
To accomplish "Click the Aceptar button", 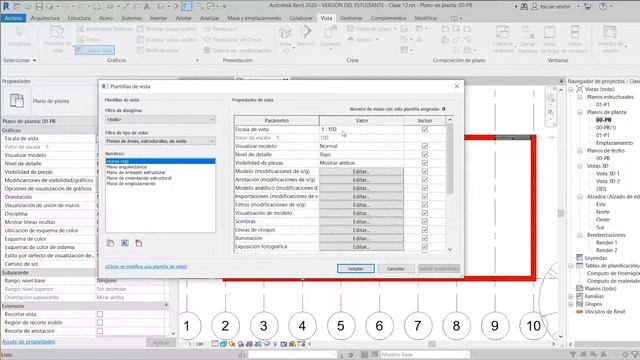I will pyautogui.click(x=356, y=269).
